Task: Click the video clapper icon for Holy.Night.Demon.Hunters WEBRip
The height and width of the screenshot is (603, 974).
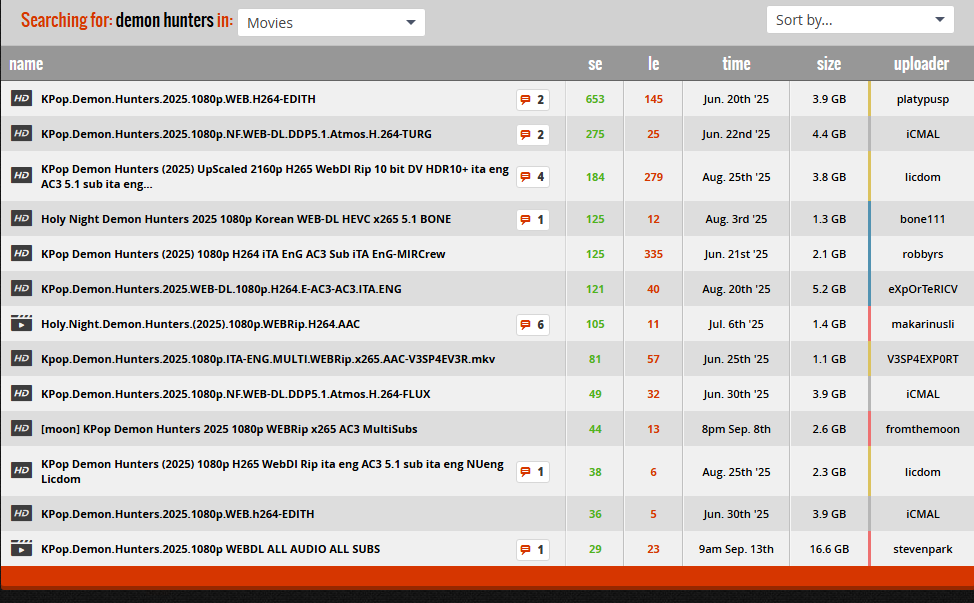Action: tap(21, 324)
